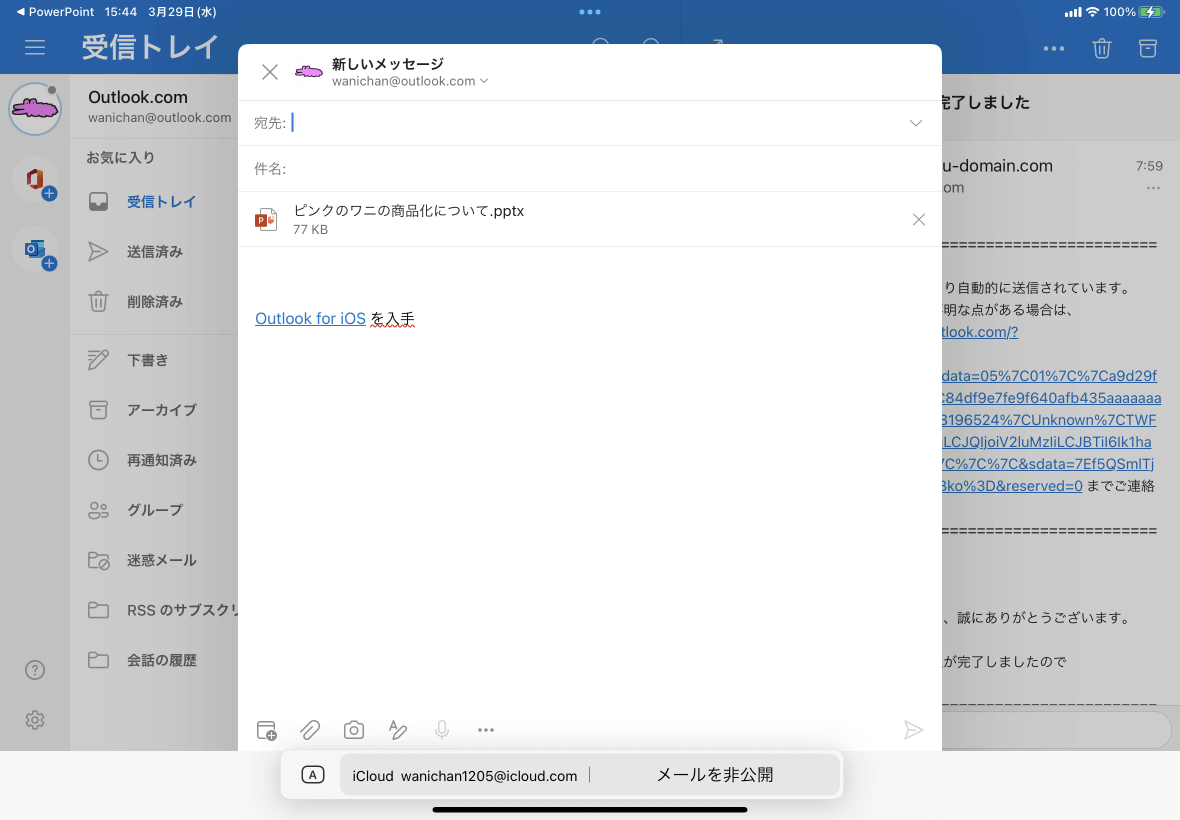Click the お気に入り section header
The image size is (1180, 820).
[120, 157]
